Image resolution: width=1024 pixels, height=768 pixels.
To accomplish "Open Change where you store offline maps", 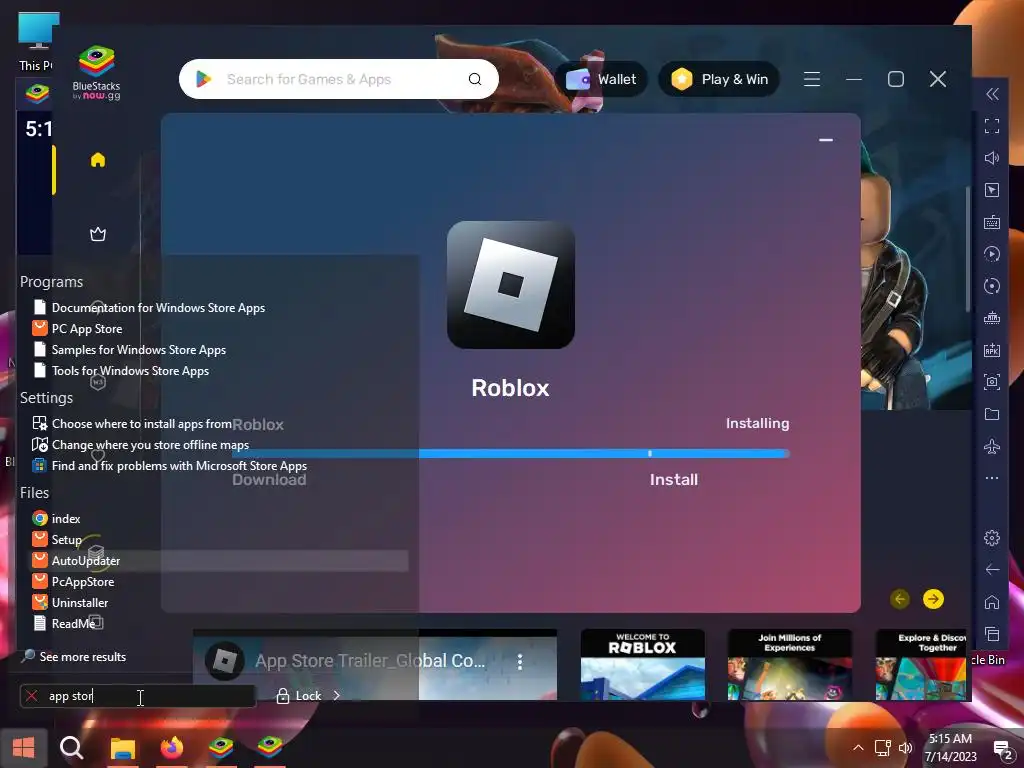I will [150, 445].
